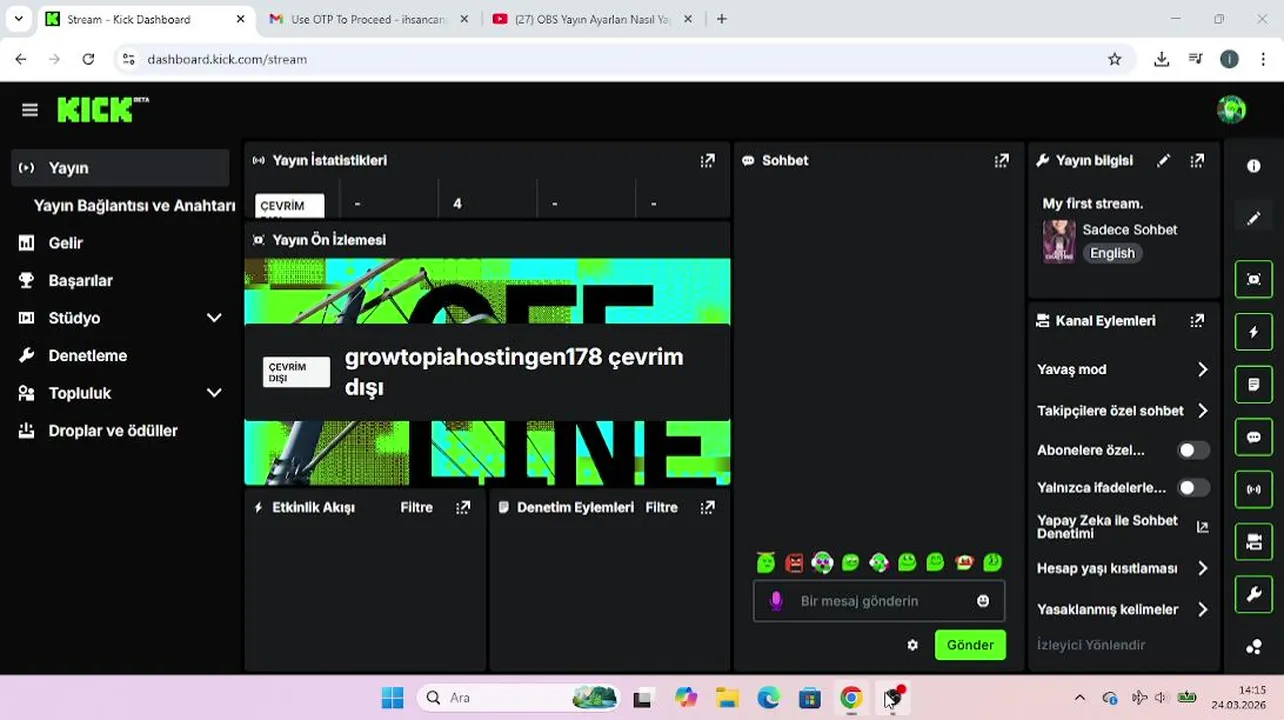Toggle the stream preview widget in right sidebar
The width and height of the screenshot is (1284, 720).
click(1253, 279)
